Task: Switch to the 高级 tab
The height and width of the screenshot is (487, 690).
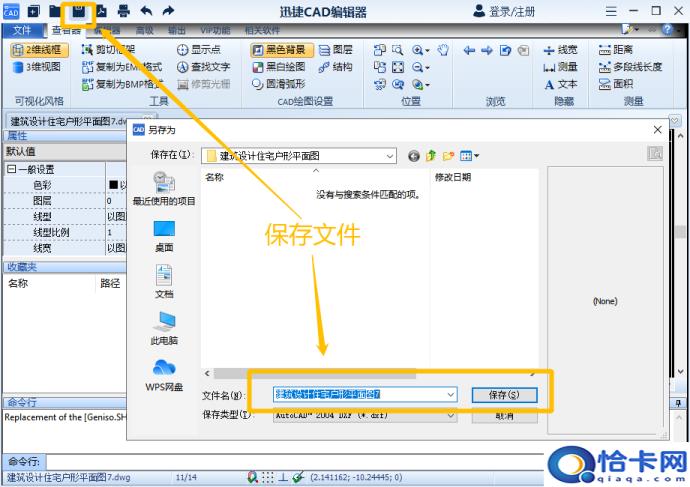Action: coord(145,30)
